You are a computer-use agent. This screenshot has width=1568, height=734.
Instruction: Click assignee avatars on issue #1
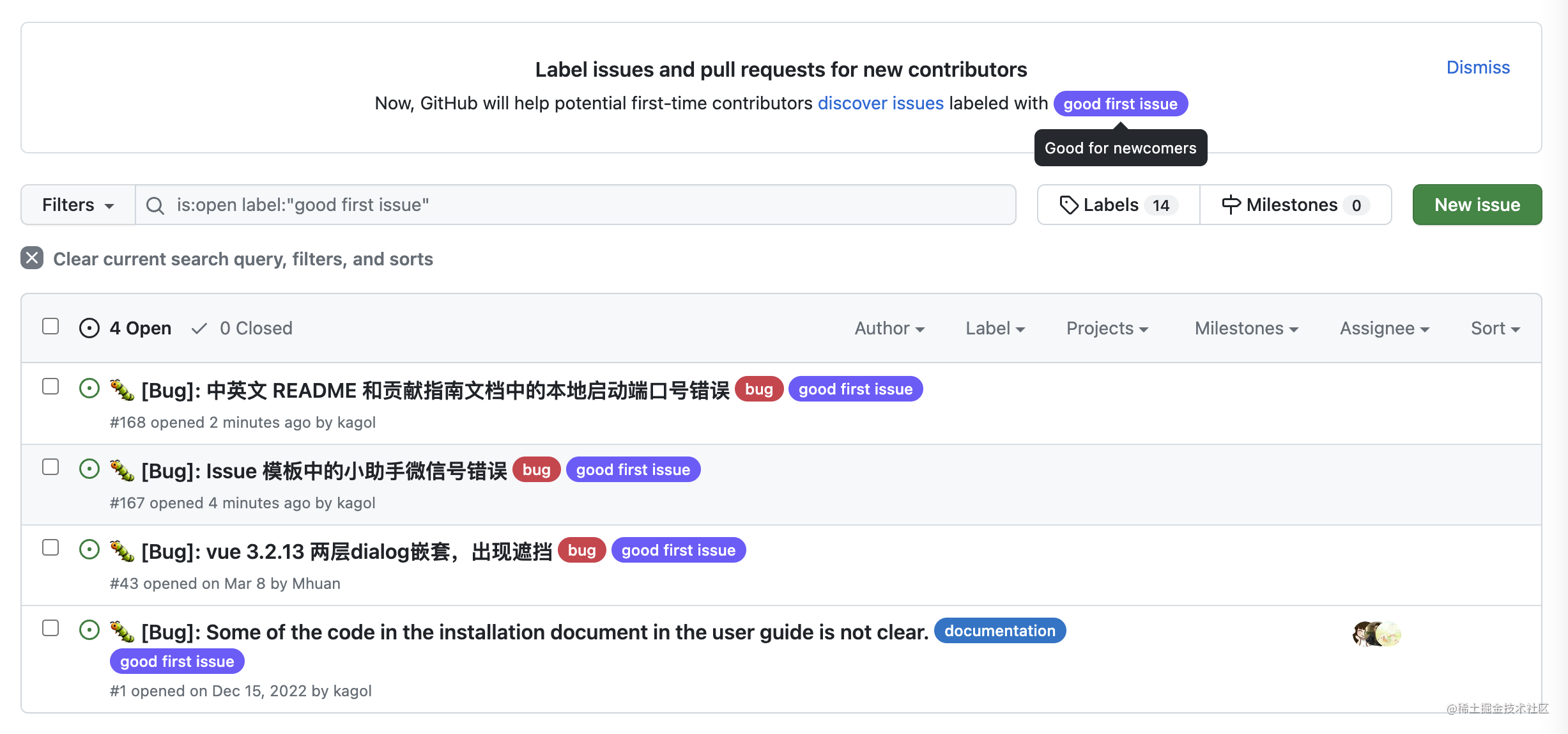pos(1376,634)
